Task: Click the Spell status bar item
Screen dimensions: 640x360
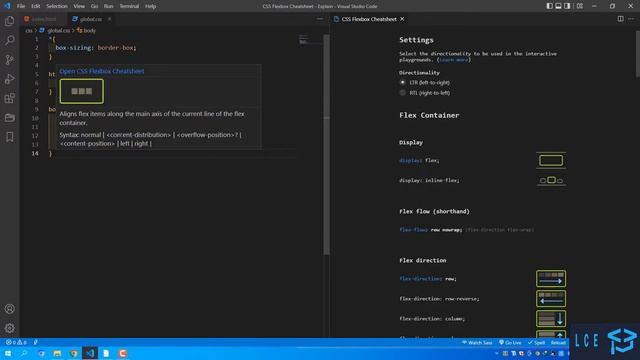Action: coord(537,342)
